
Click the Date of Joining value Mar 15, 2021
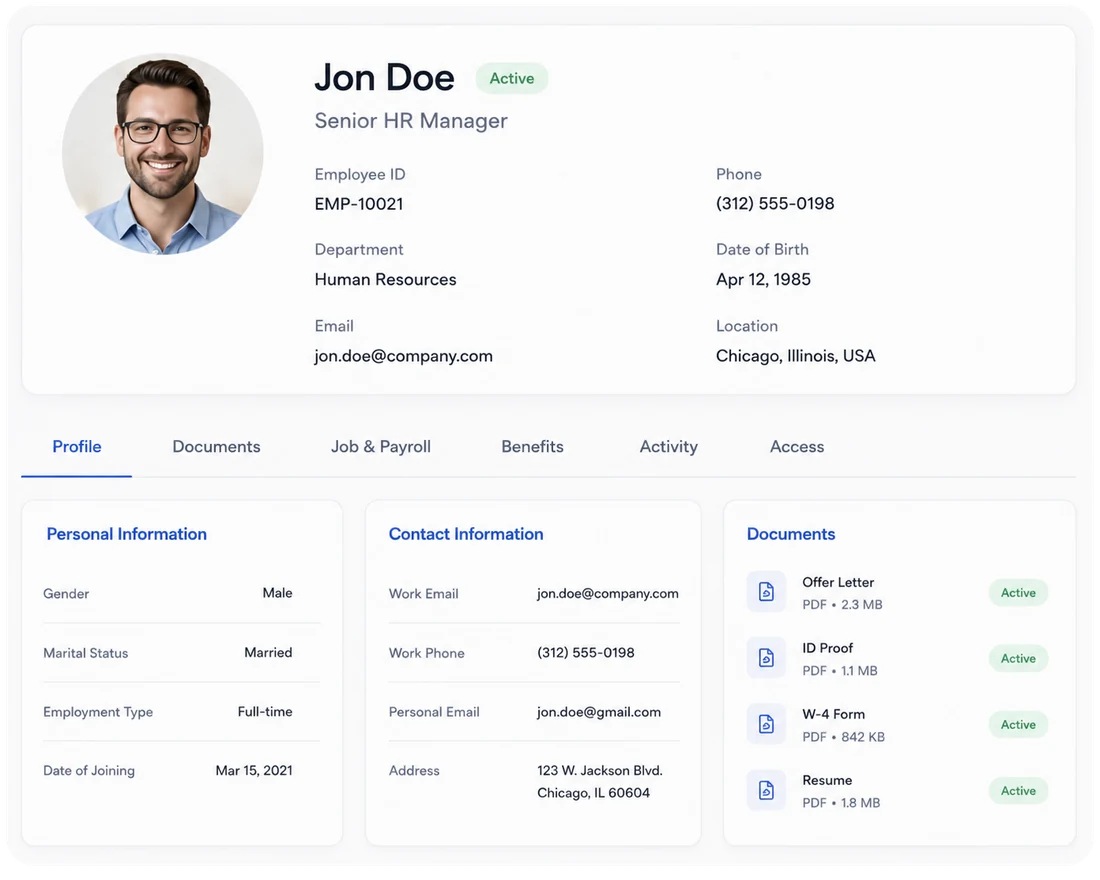coord(254,771)
